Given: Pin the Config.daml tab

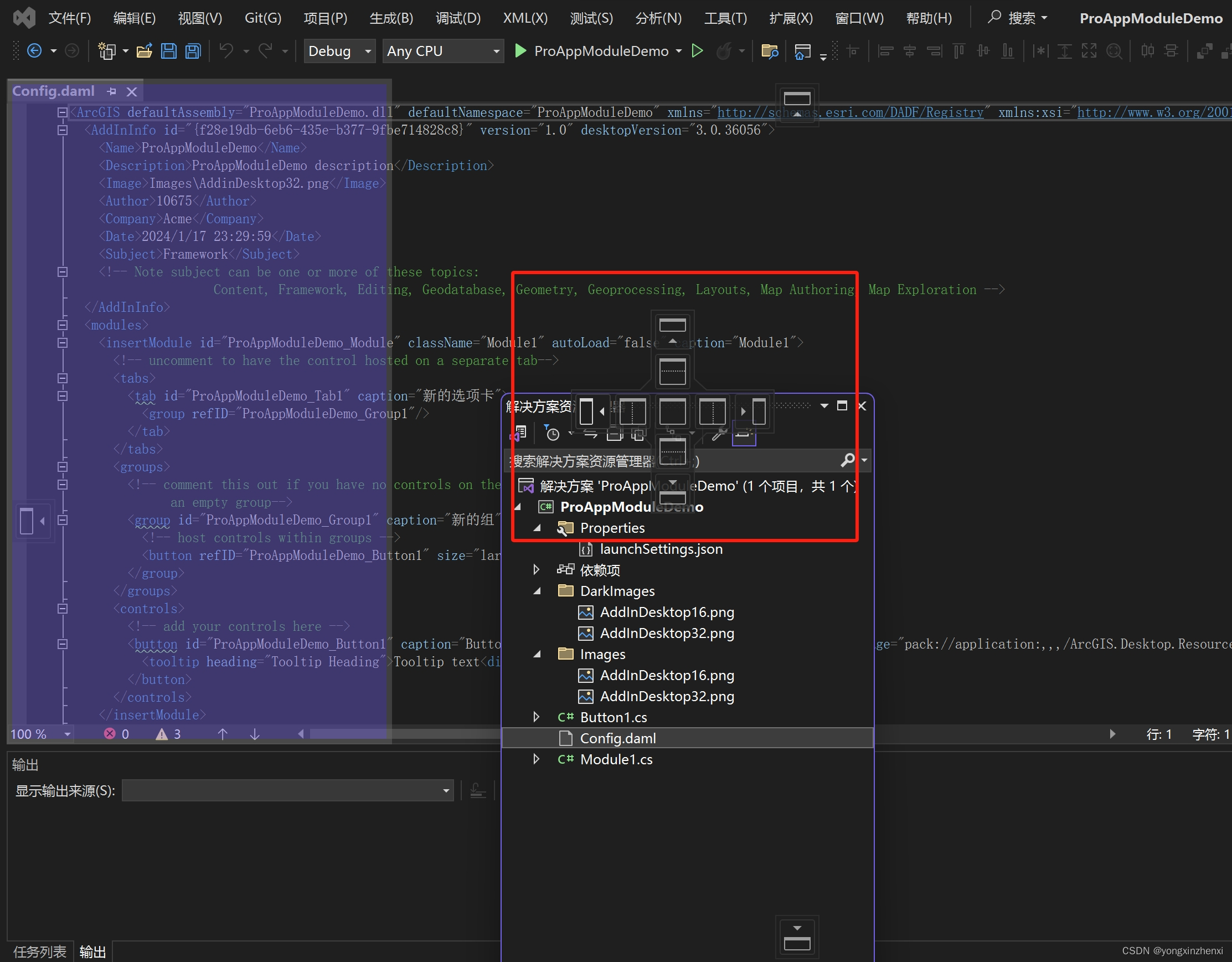Looking at the screenshot, I should tap(112, 91).
